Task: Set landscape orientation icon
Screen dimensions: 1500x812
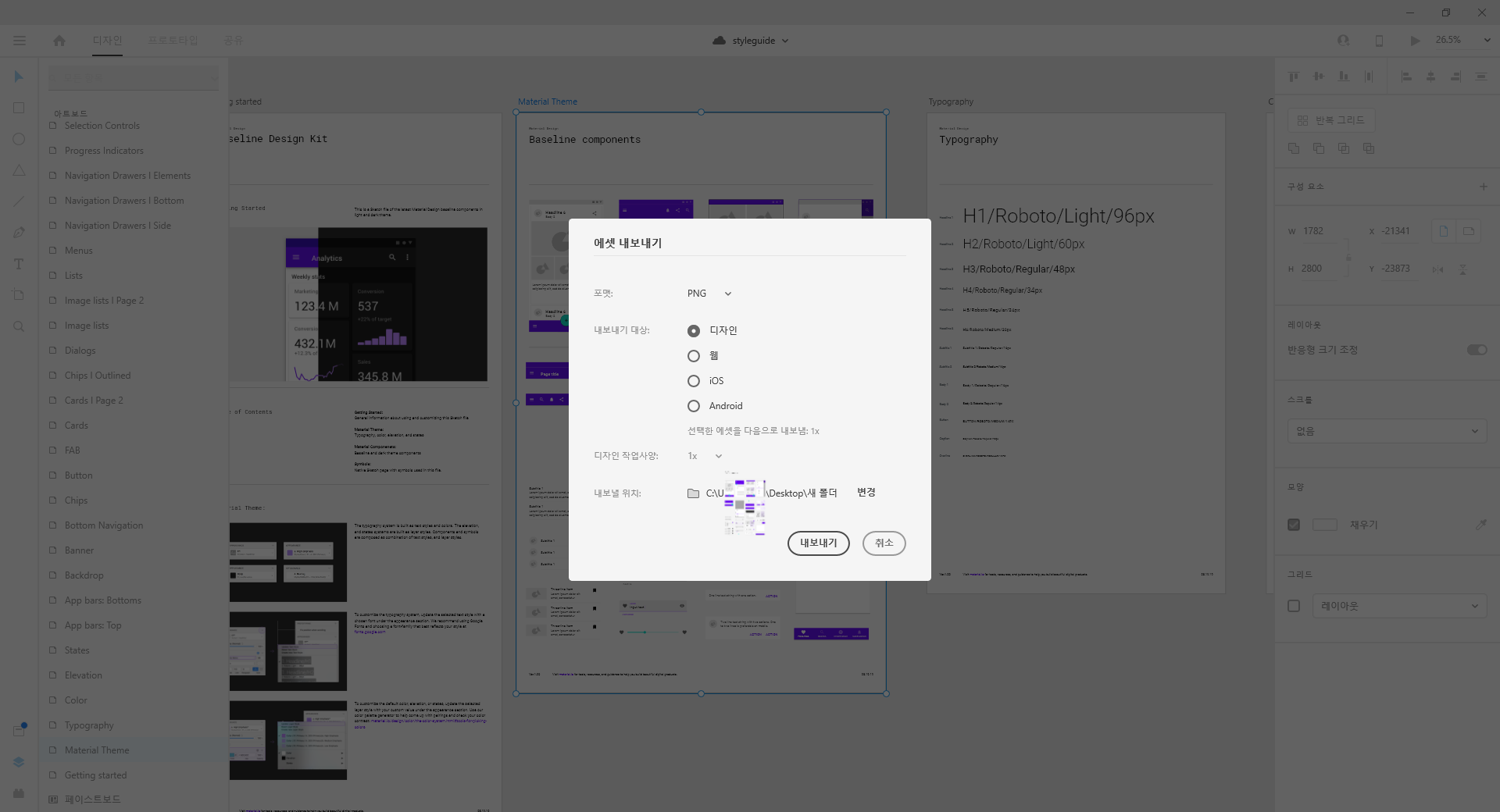Action: [1469, 231]
